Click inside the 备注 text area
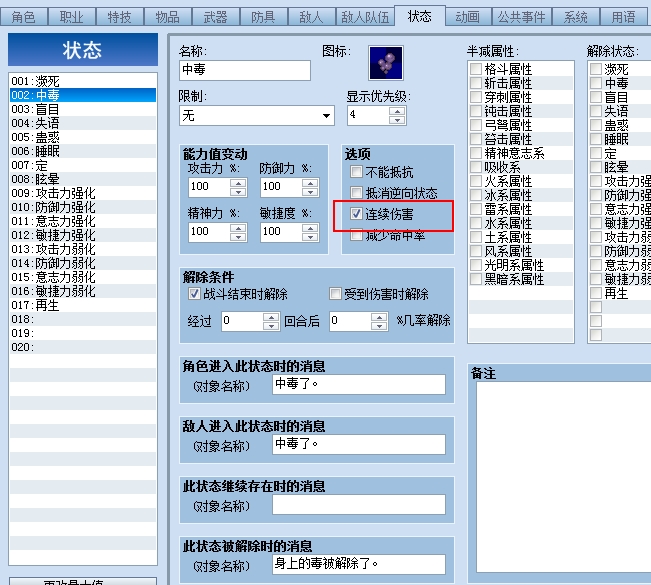The image size is (651, 585). coord(563,477)
